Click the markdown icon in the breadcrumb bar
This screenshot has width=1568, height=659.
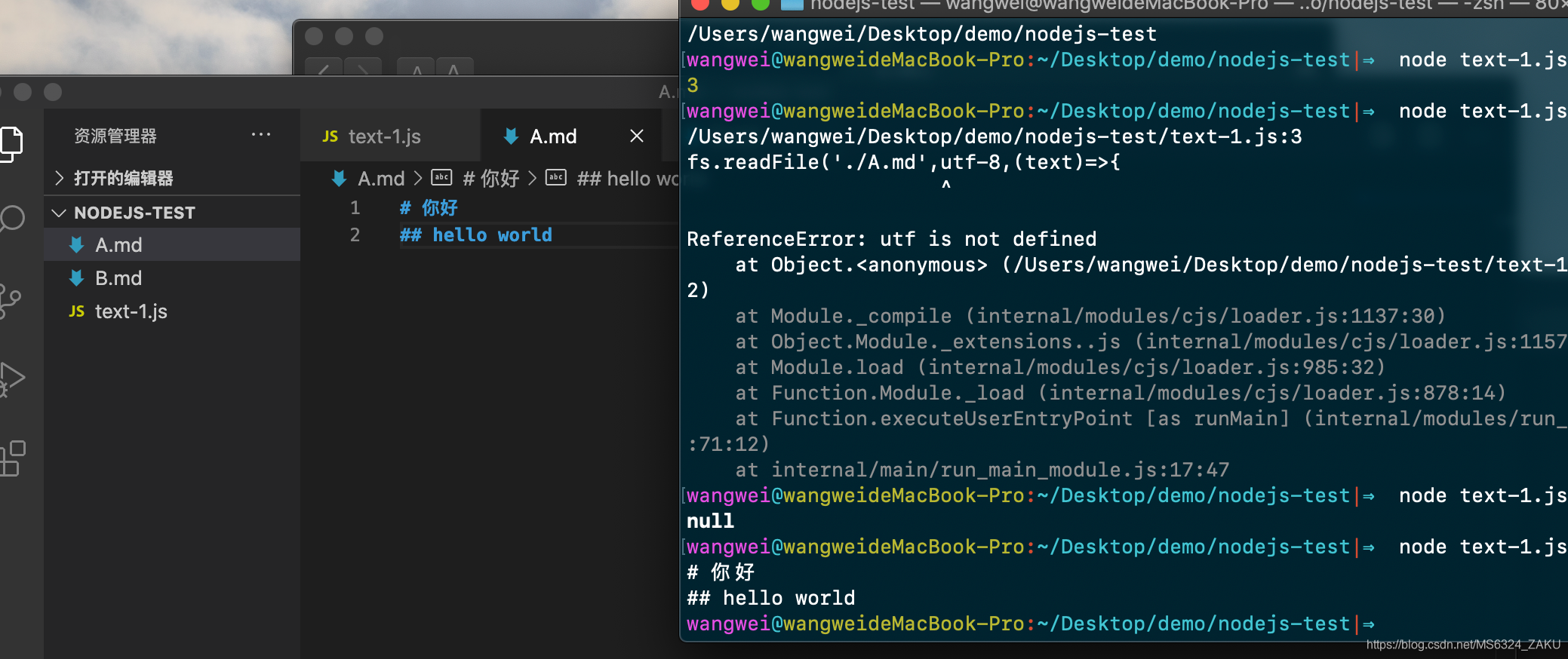coord(339,179)
